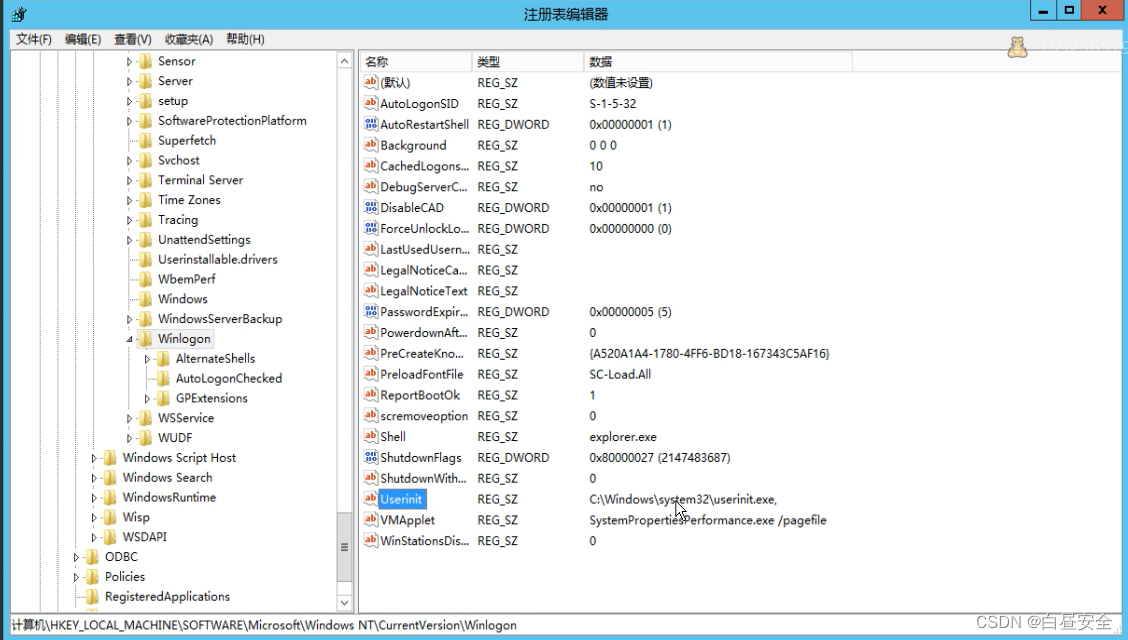Viewport: 1128px width, 640px height.
Task: Expand the SoftwareProtectionPlatform key
Action: [x=129, y=121]
